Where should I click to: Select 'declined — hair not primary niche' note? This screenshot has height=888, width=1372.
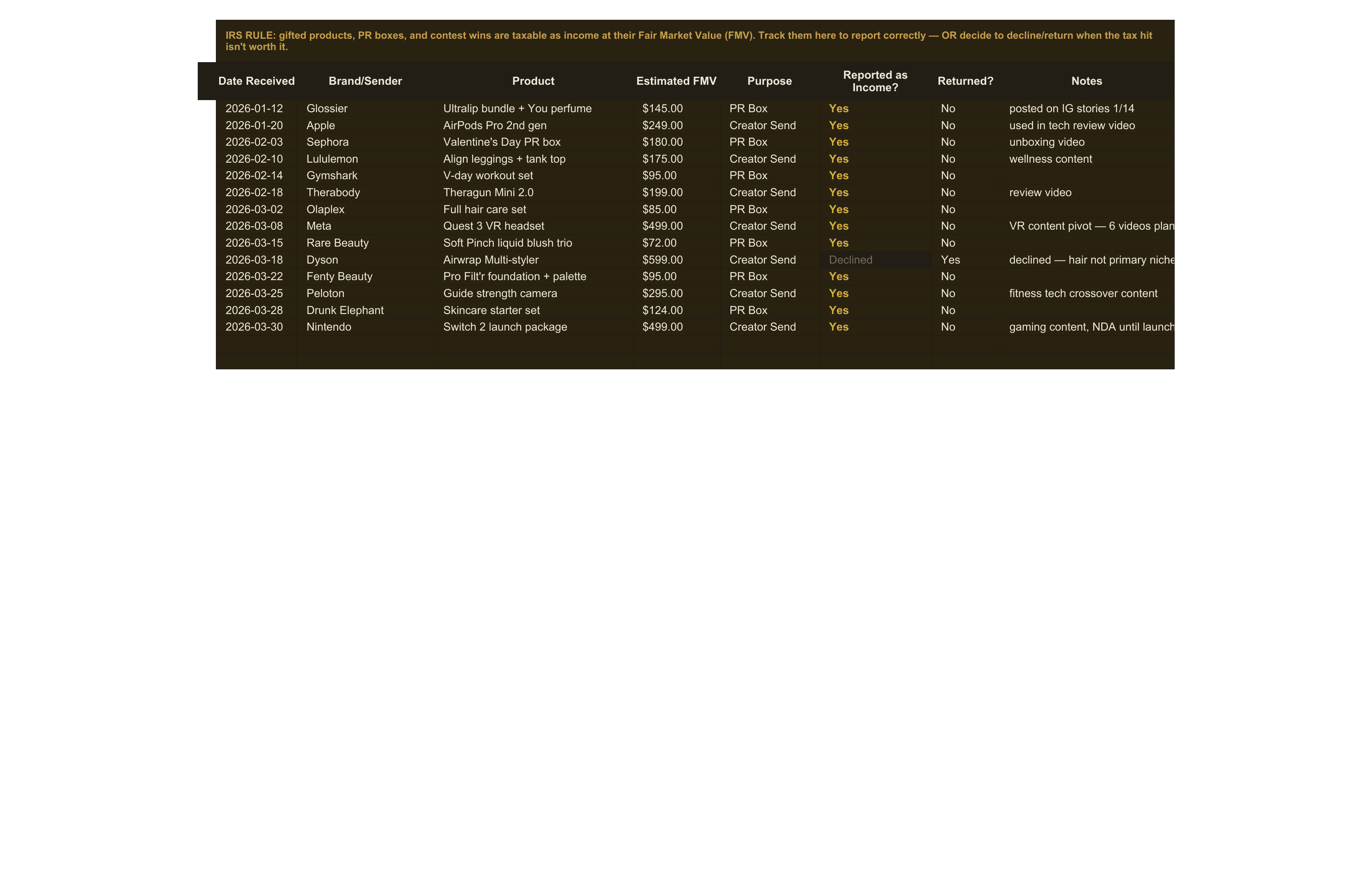[1087, 260]
